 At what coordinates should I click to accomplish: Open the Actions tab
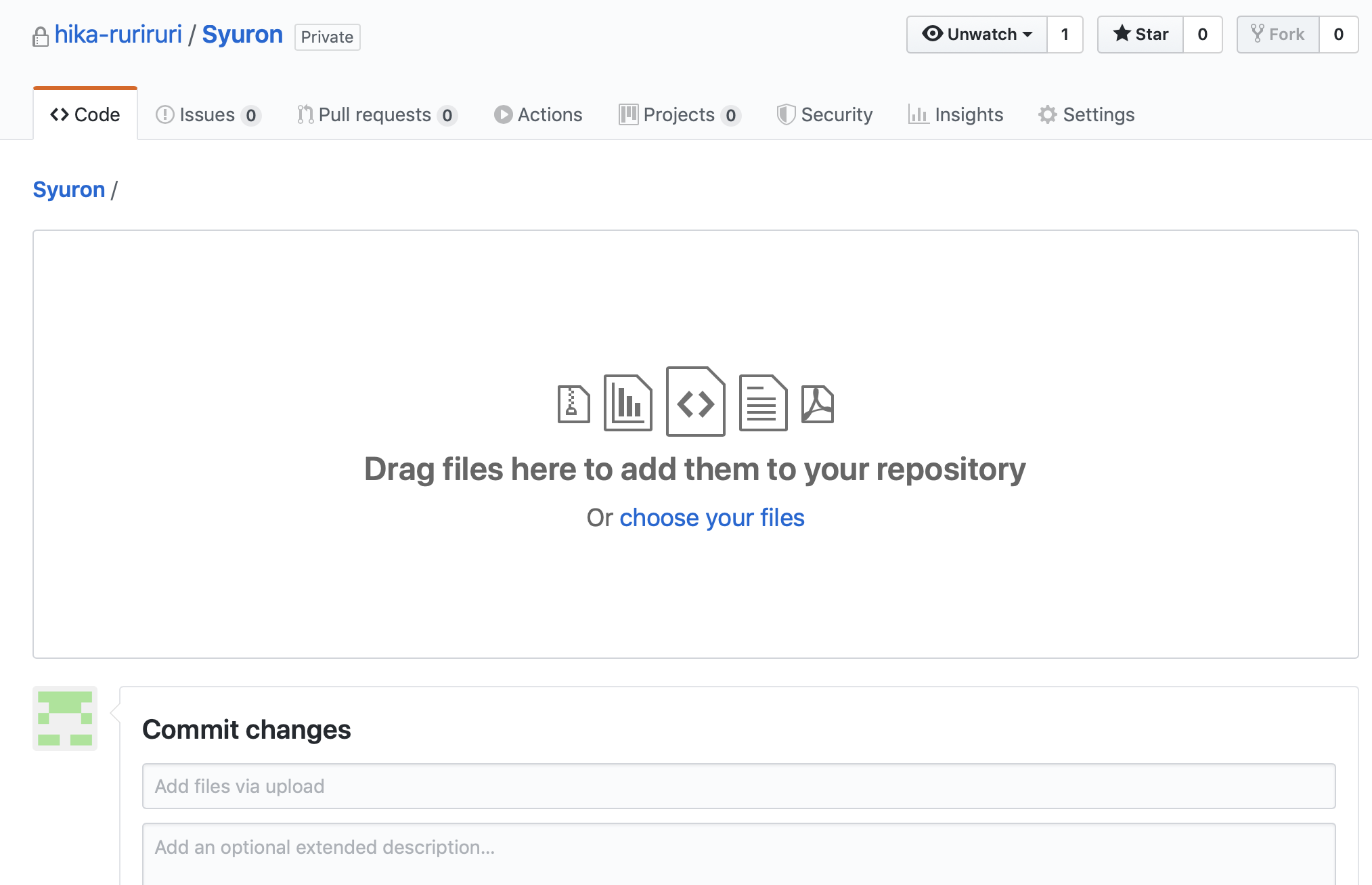click(x=538, y=115)
